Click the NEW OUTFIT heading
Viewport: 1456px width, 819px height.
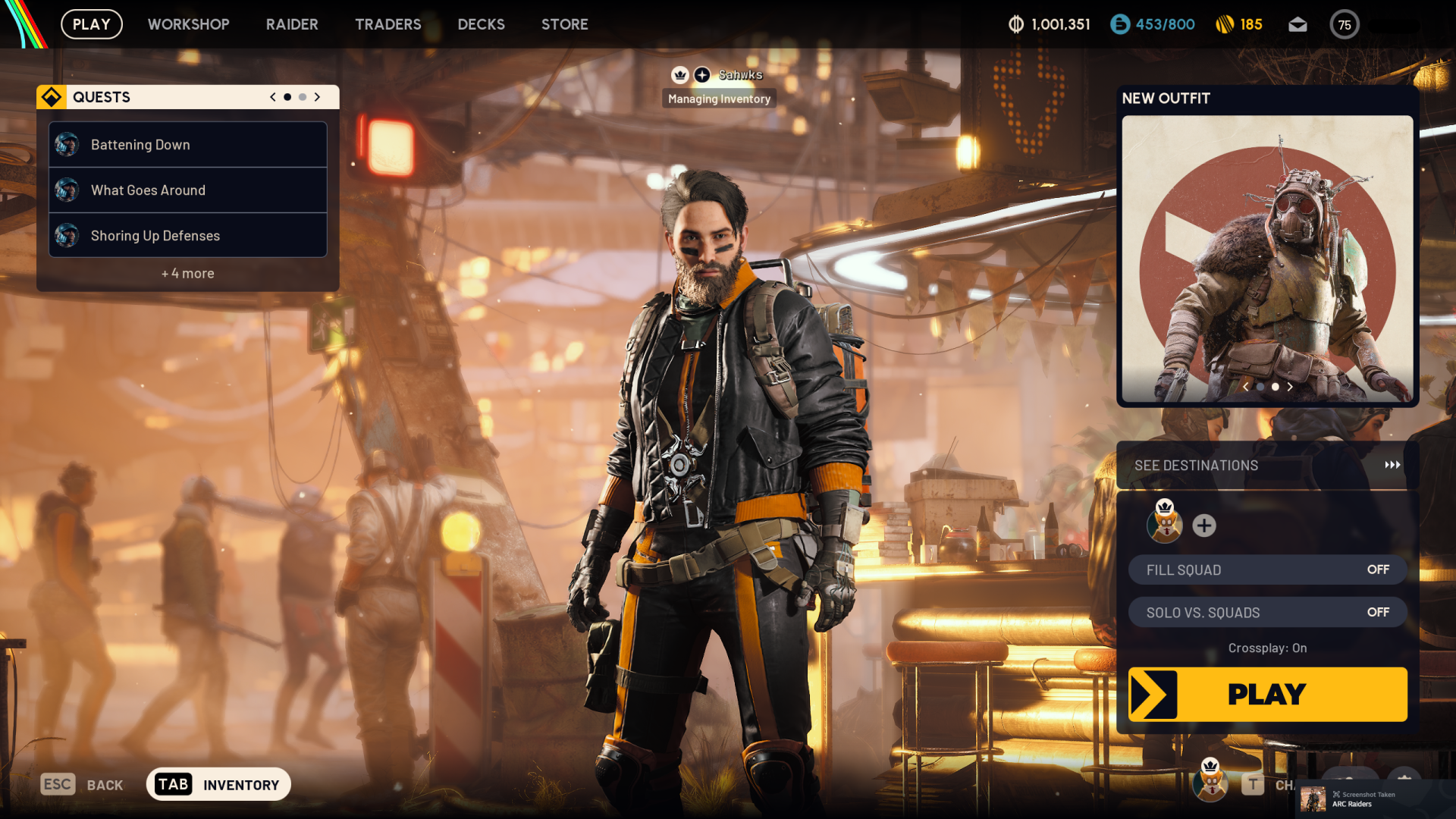pos(1166,99)
